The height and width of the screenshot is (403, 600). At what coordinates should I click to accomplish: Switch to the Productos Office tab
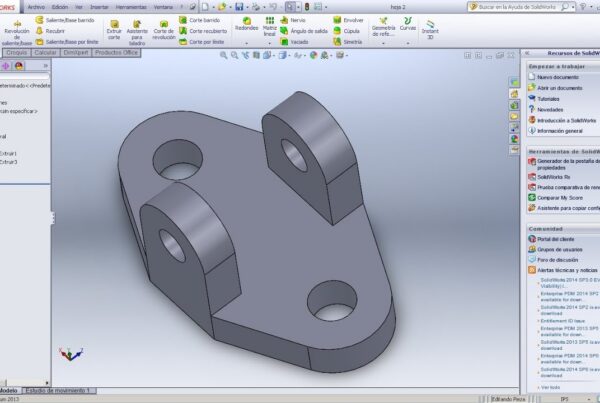115,52
